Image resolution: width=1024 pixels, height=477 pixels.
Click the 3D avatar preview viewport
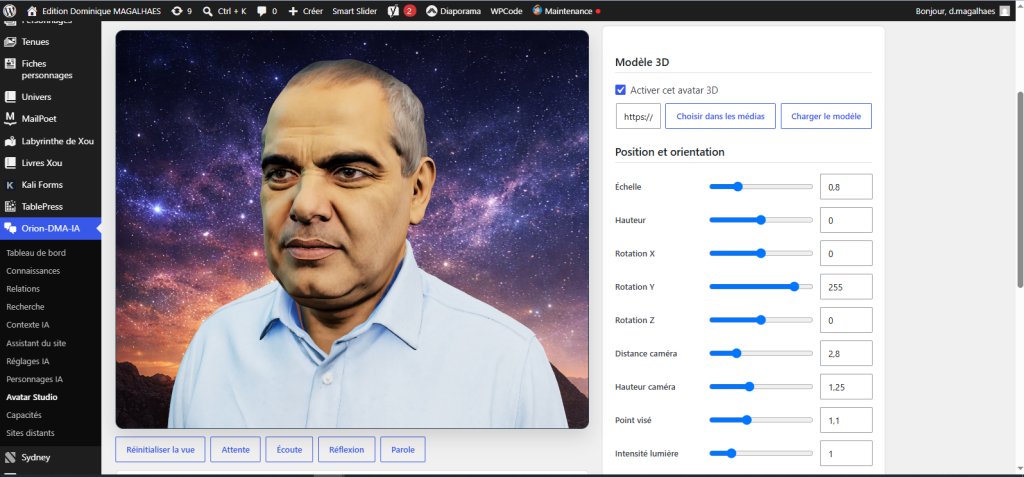[x=352, y=229]
